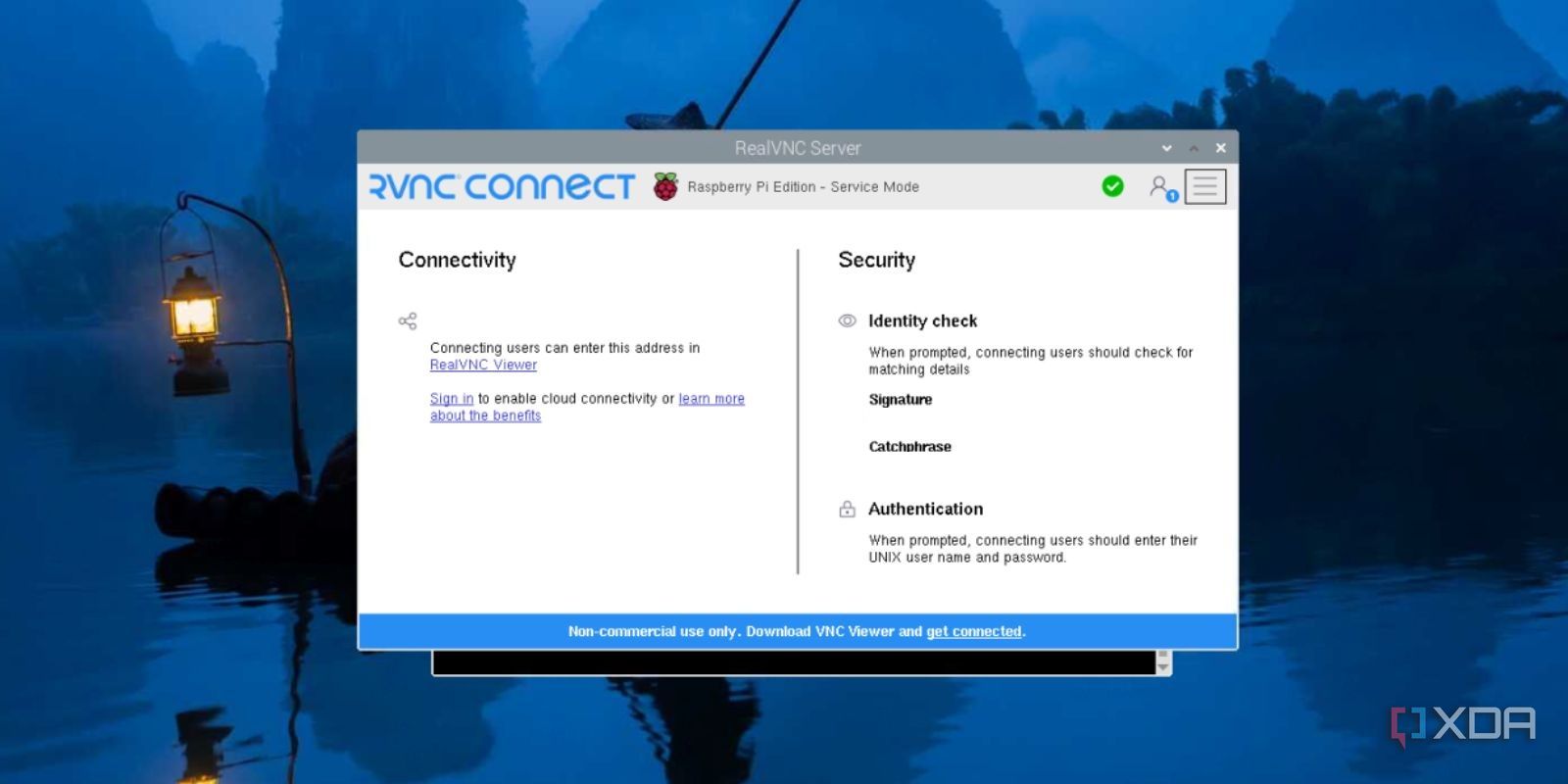Open the RealVNC Viewer link
Viewport: 1568px width, 784px height.
coord(483,365)
